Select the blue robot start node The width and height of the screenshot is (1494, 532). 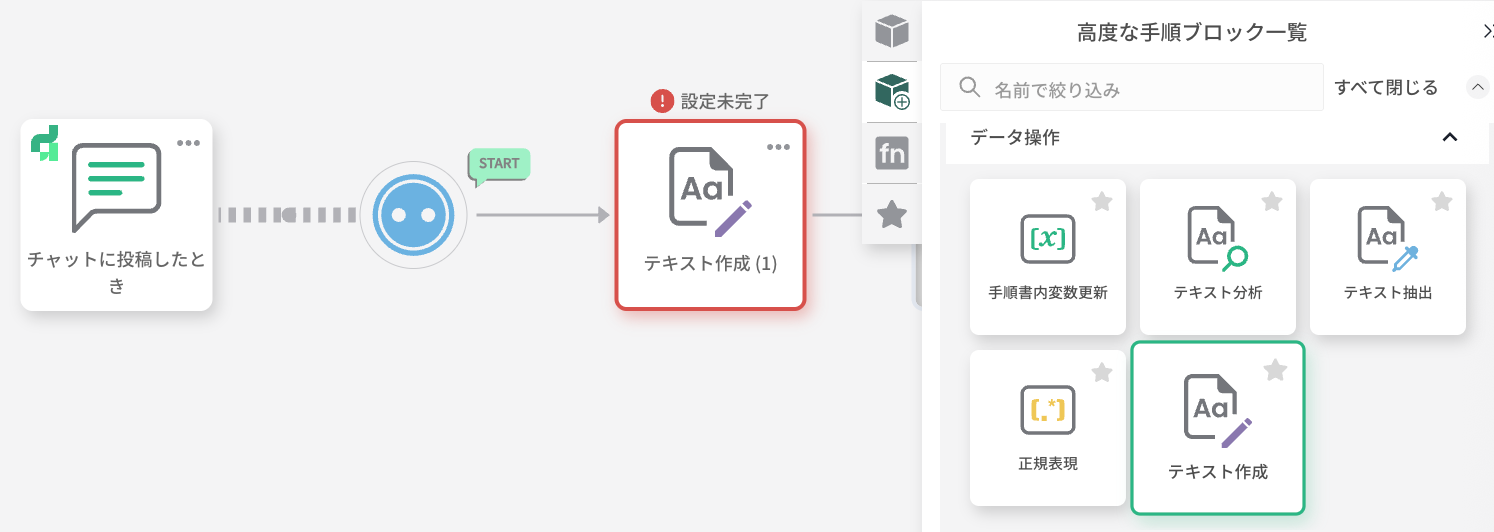pyautogui.click(x=413, y=215)
